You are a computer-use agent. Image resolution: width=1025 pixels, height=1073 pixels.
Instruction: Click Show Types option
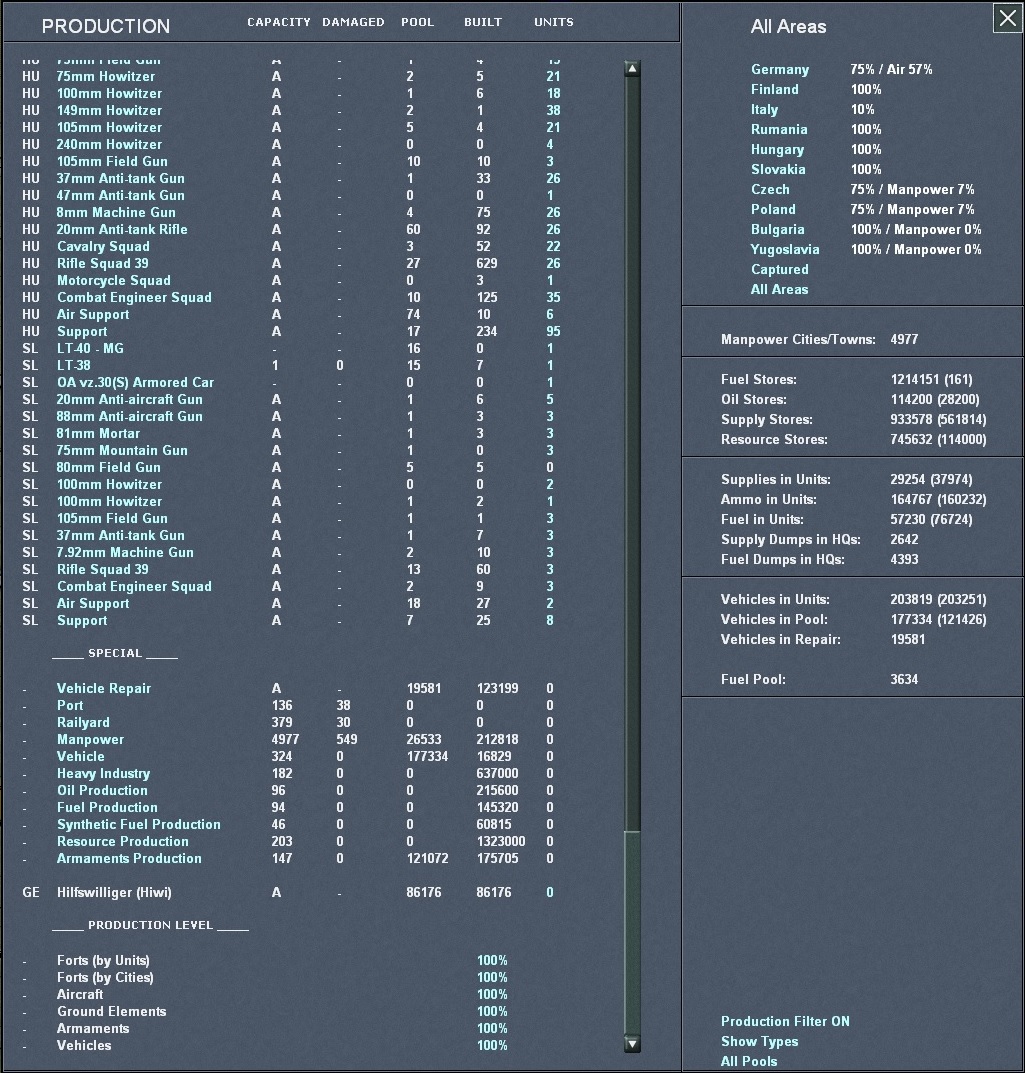[x=760, y=1041]
